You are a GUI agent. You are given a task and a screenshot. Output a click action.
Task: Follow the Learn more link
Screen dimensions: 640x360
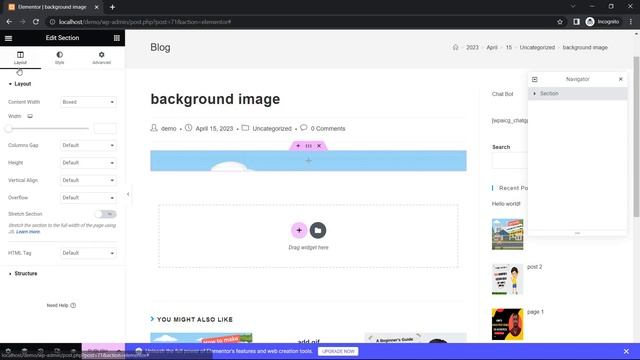point(28,231)
